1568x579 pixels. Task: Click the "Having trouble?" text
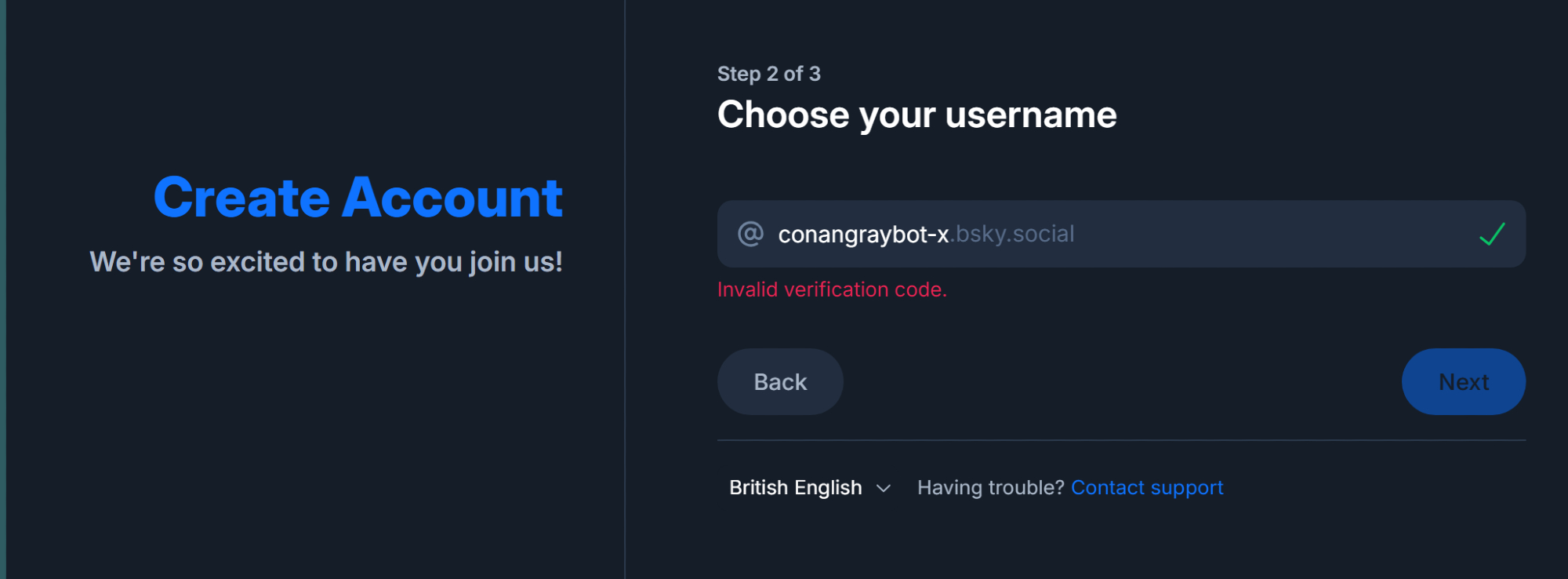click(990, 488)
